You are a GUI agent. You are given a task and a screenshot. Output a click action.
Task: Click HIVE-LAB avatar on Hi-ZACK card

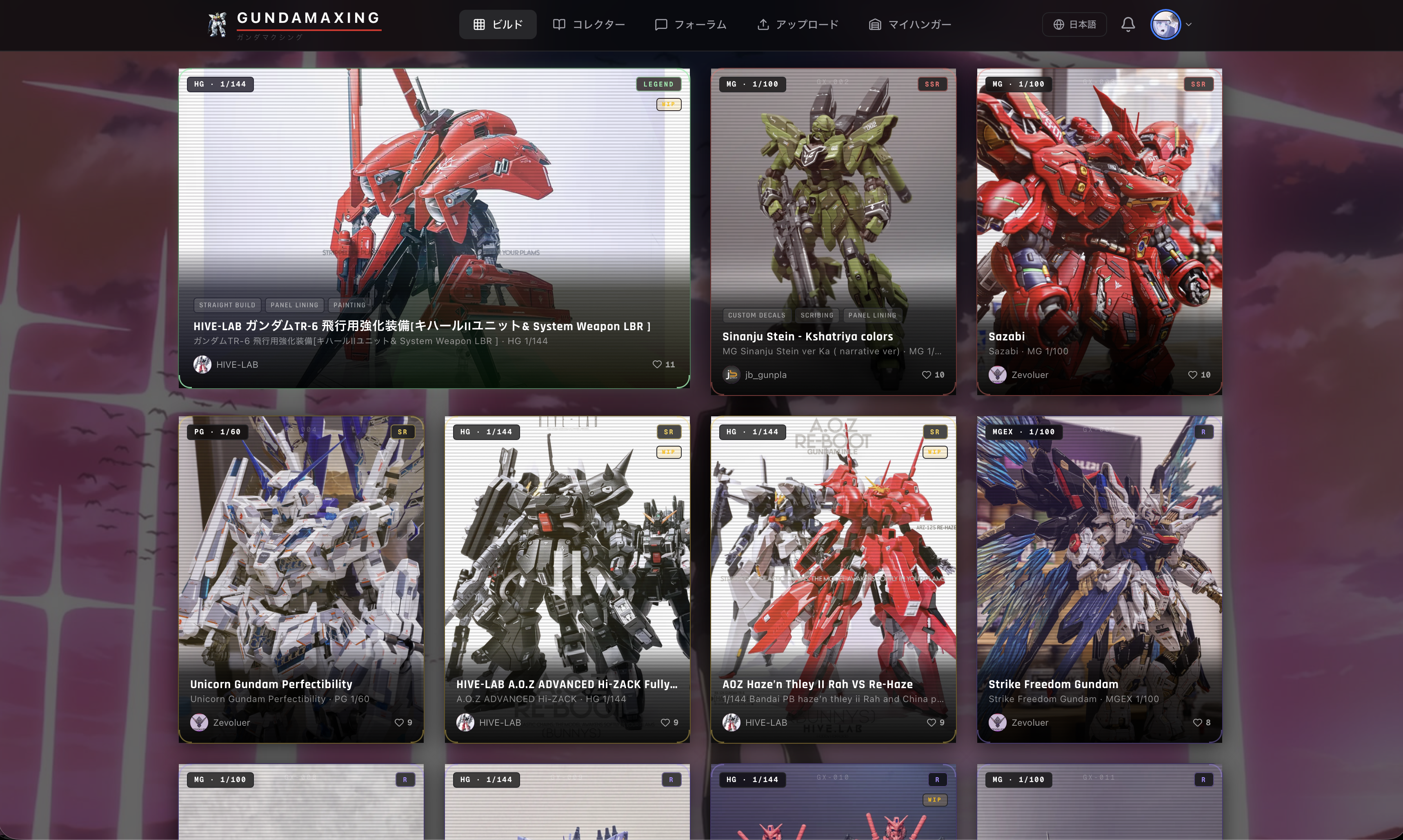[465, 723]
